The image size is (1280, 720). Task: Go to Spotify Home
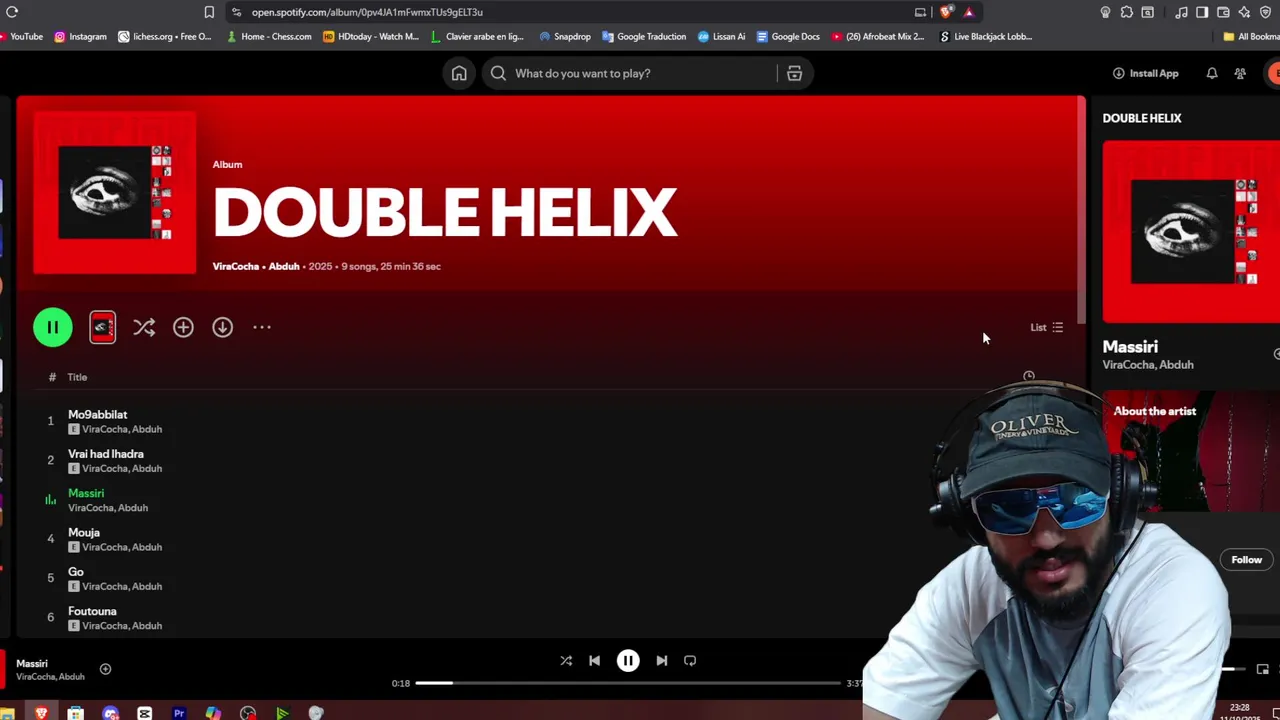459,73
